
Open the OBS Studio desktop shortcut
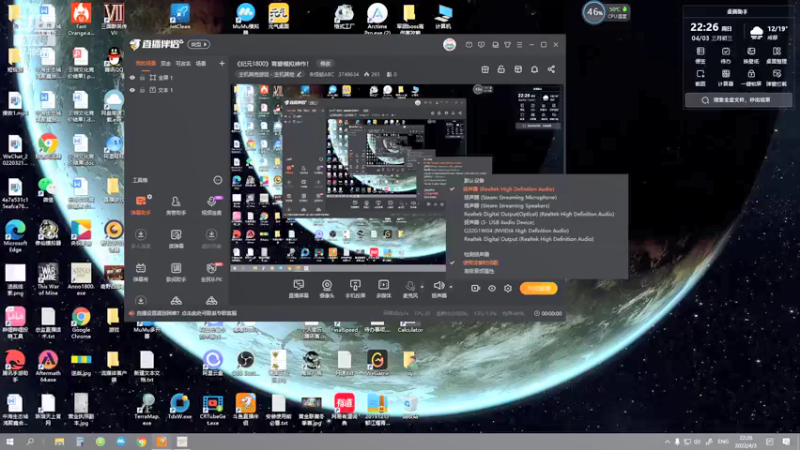[x=245, y=363]
